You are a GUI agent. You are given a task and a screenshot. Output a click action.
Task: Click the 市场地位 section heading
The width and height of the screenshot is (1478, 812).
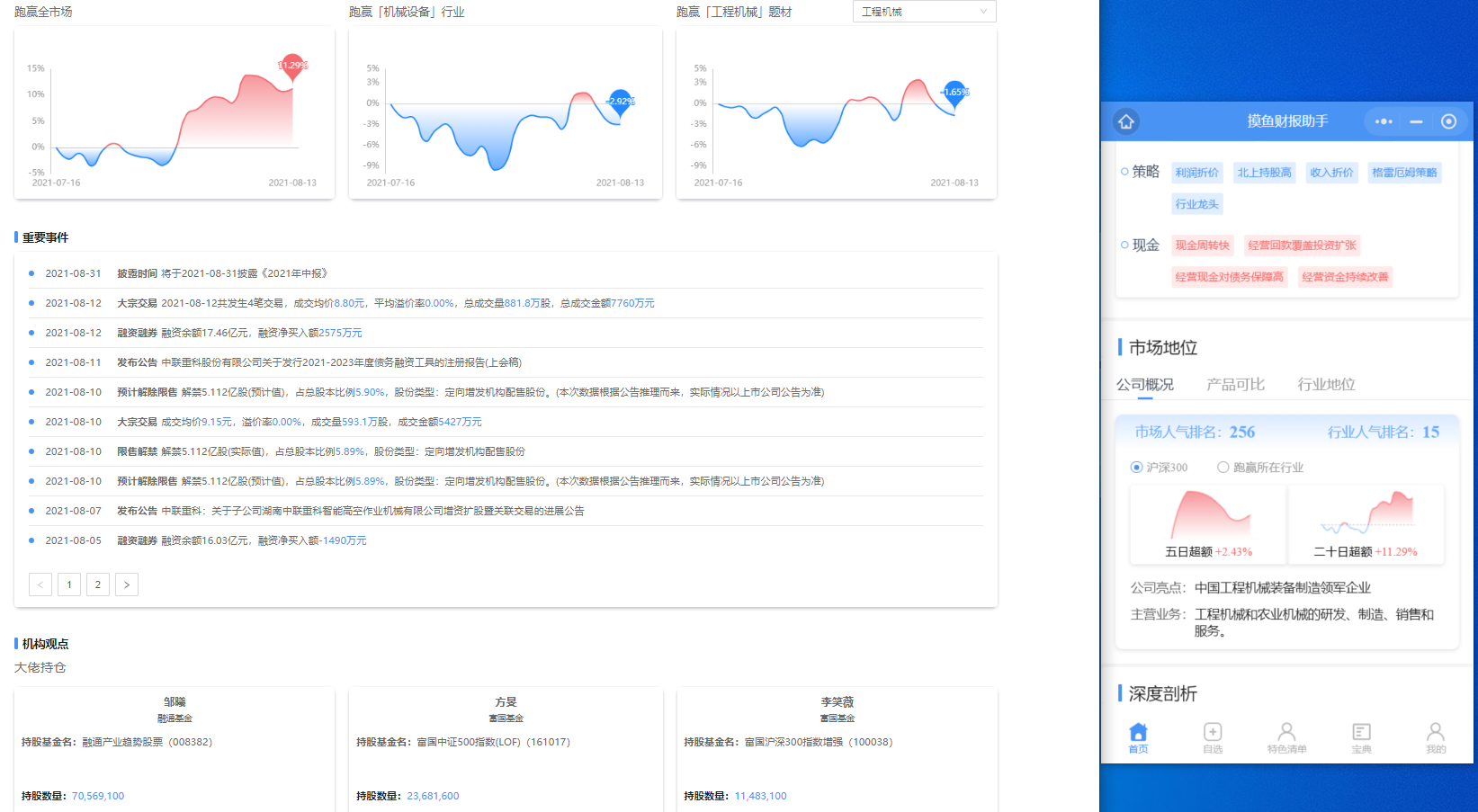(x=1162, y=347)
